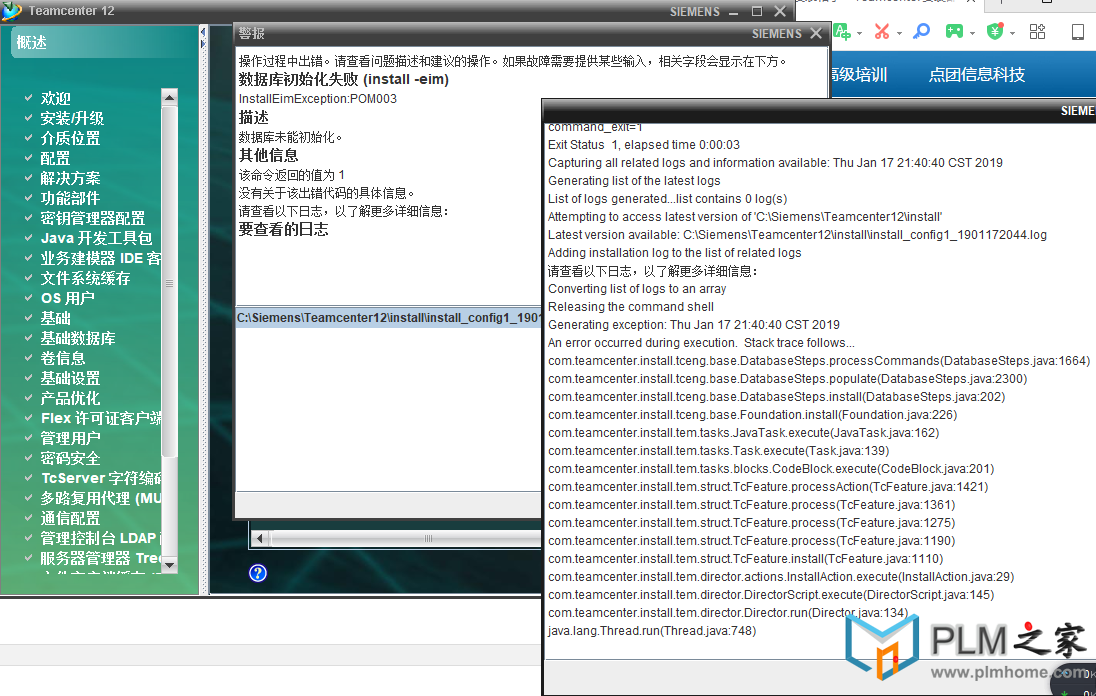Select the 安装/升级 step
This screenshot has height=696, width=1096.
pyautogui.click(x=72, y=118)
